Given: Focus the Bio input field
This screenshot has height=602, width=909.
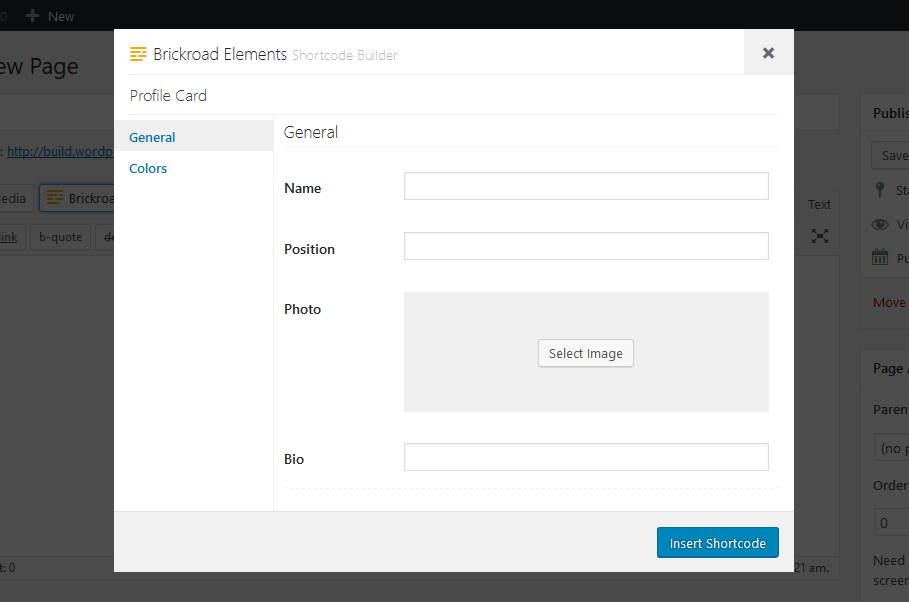Looking at the screenshot, I should 586,457.
